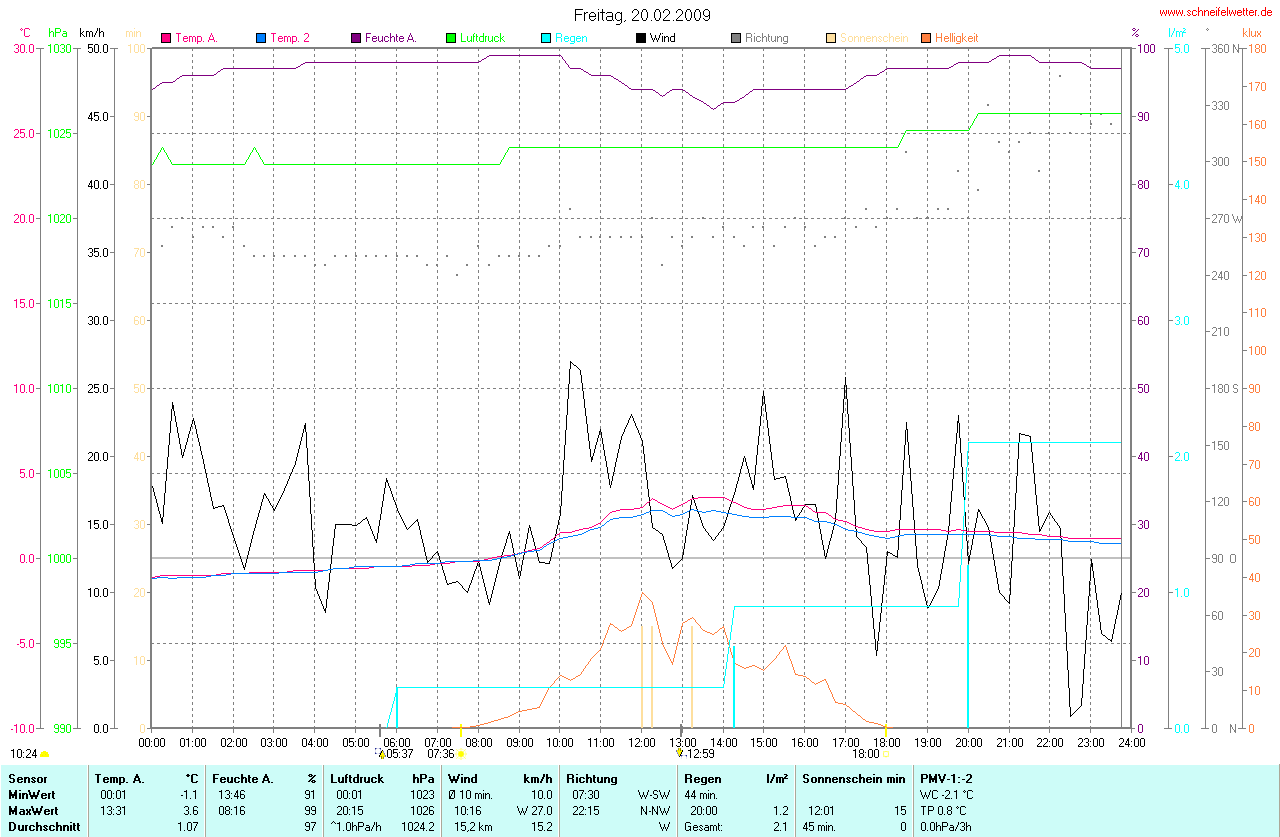Click the chart title 'Freitag, 20.02.2009'
Viewport: 1280px width, 837px height.
(642, 15)
